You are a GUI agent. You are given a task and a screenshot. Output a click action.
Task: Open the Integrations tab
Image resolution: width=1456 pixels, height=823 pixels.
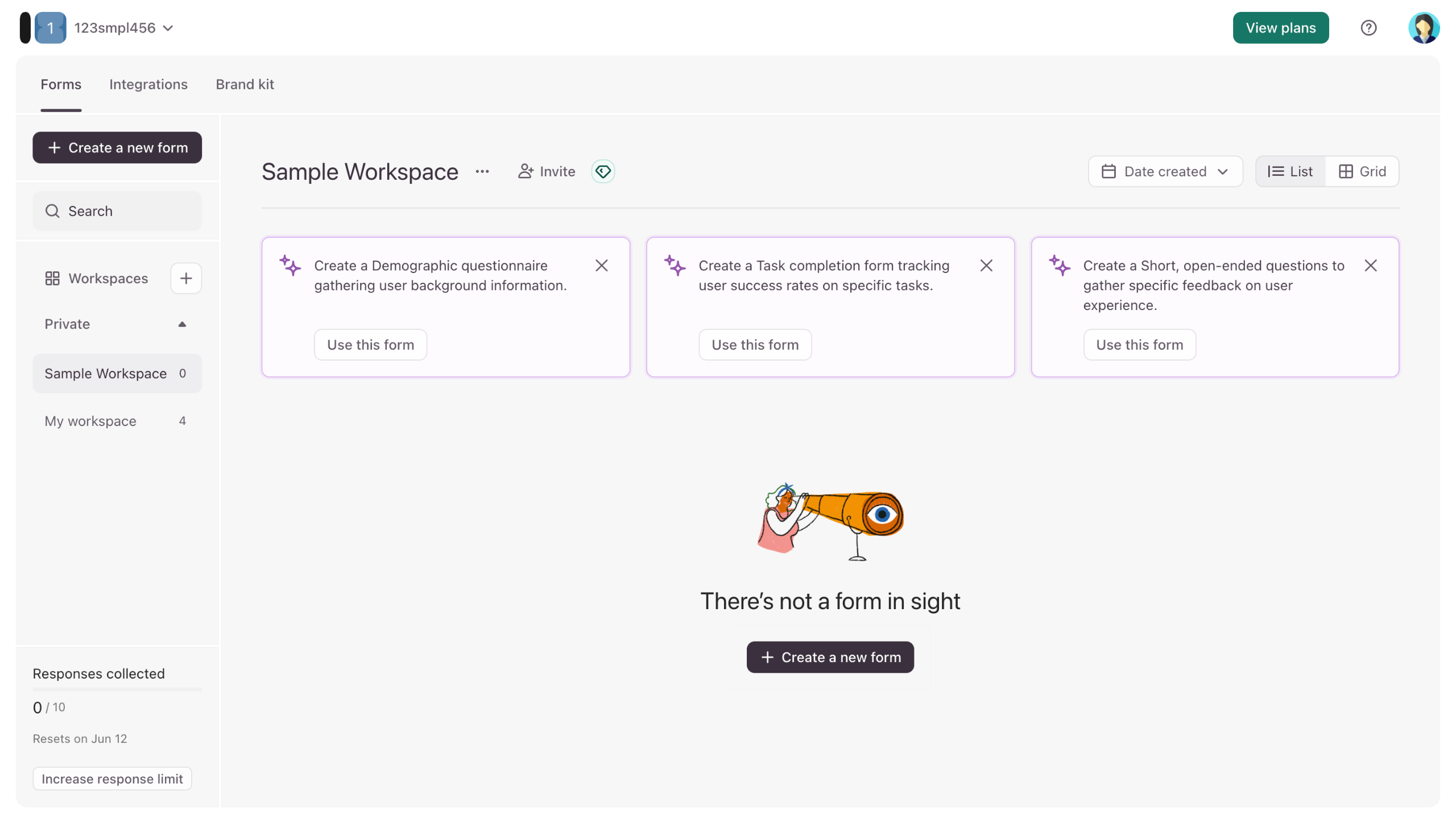coord(148,84)
